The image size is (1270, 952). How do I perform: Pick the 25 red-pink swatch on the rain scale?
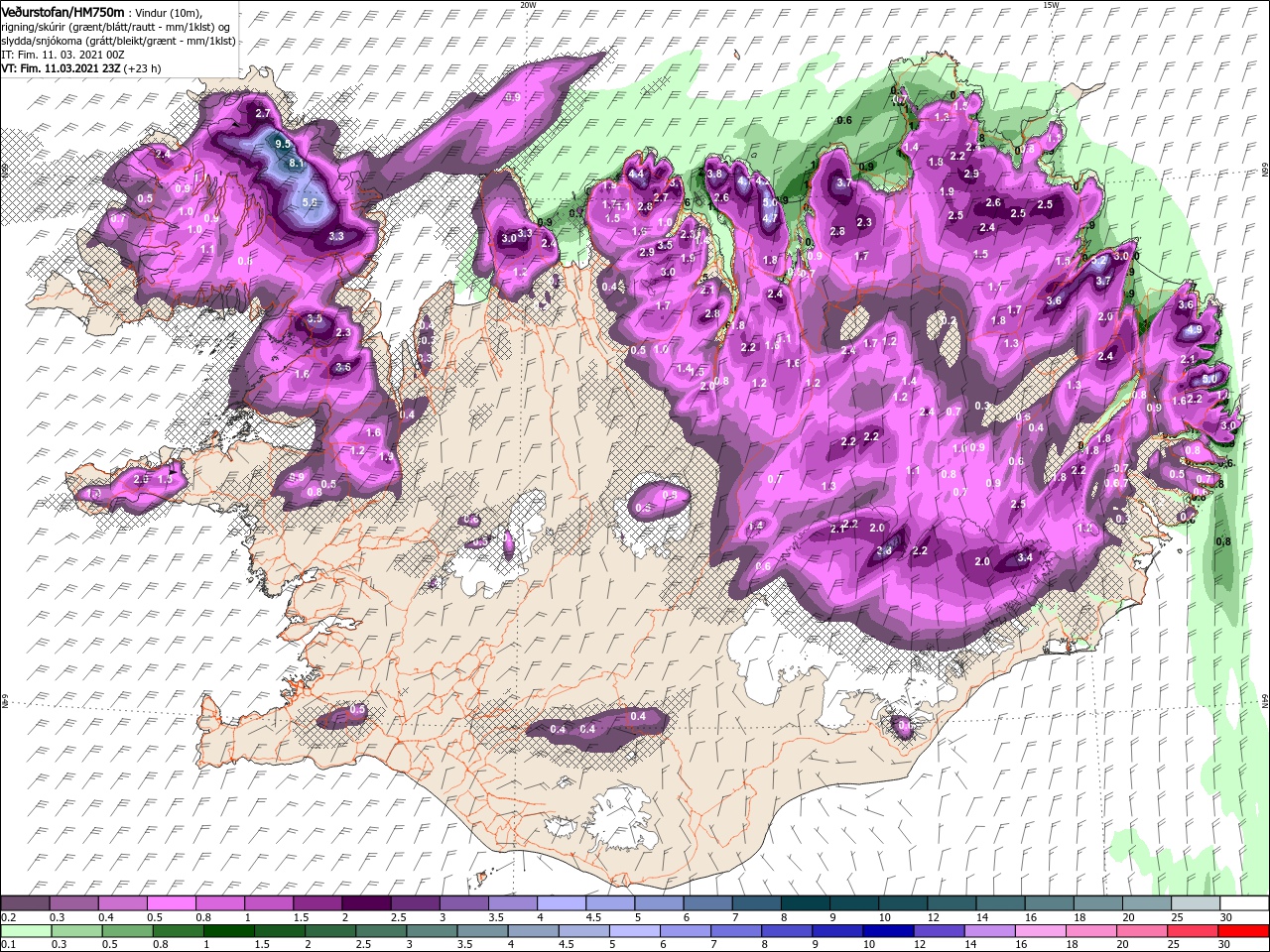click(1194, 931)
